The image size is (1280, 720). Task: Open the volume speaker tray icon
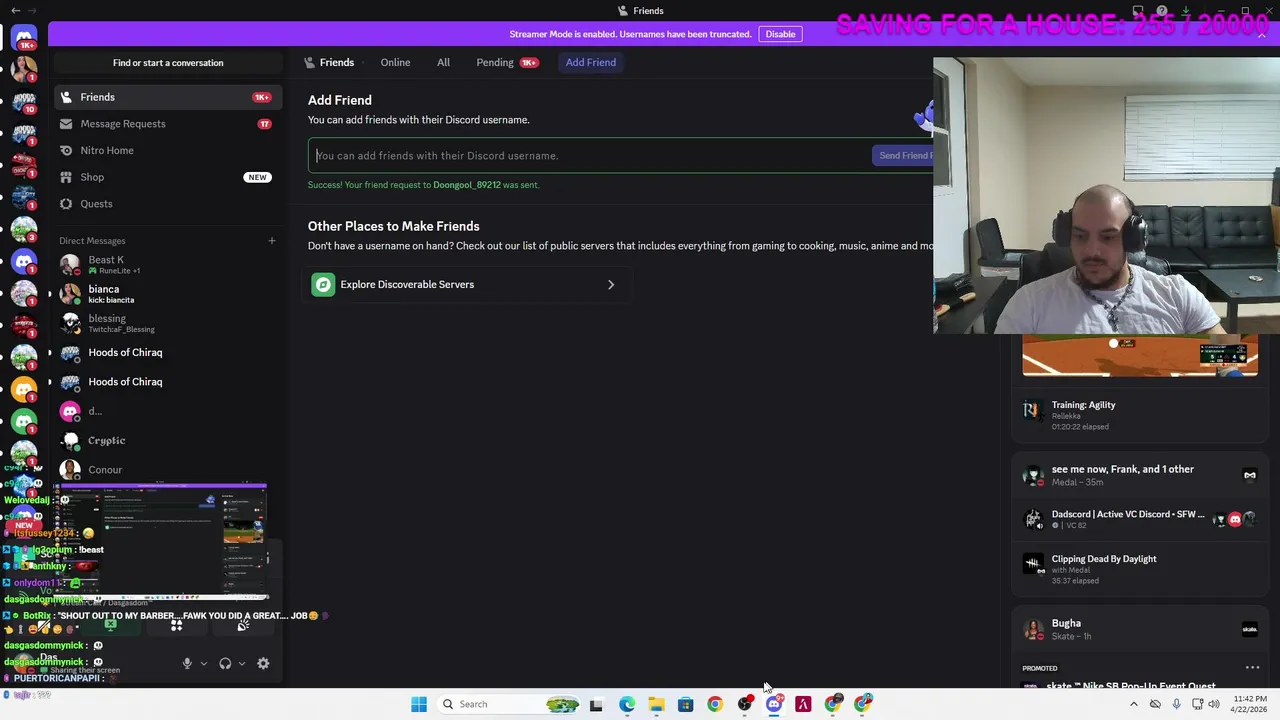pyautogui.click(x=1214, y=704)
